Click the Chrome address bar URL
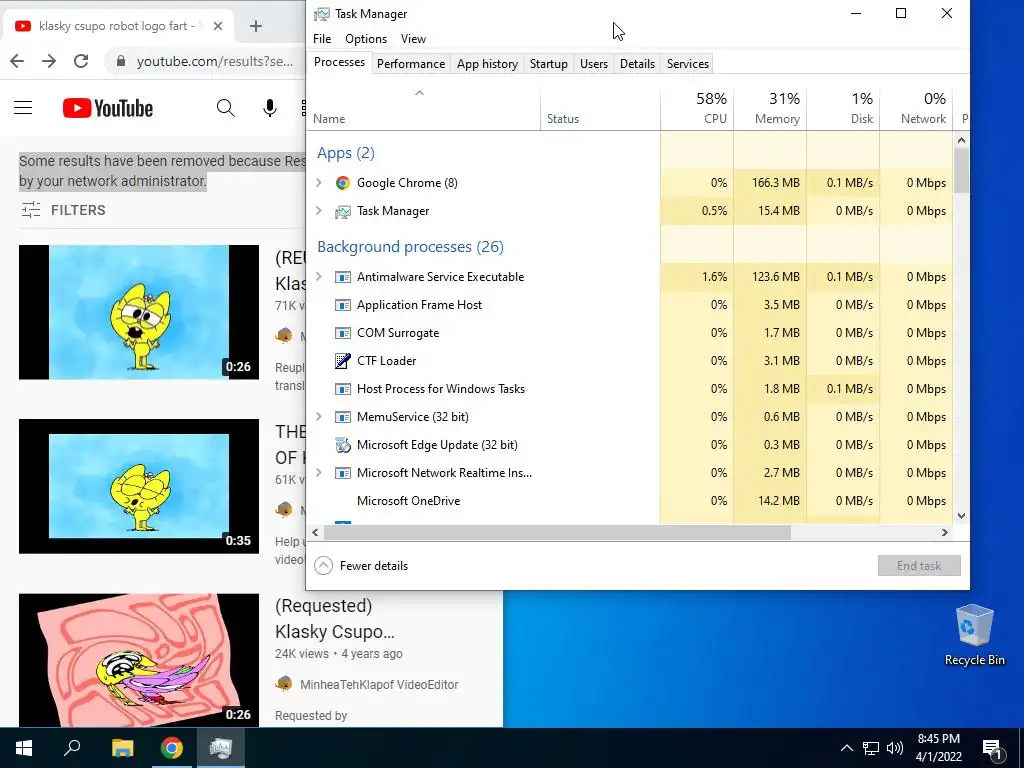1024x768 pixels. tap(215, 61)
